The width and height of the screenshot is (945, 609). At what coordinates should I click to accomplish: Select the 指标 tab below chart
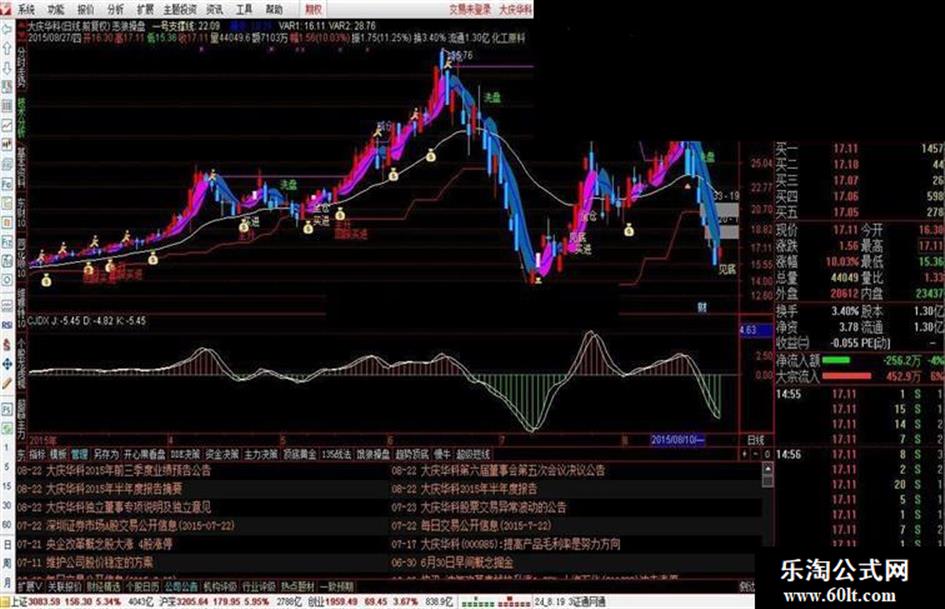click(37, 454)
